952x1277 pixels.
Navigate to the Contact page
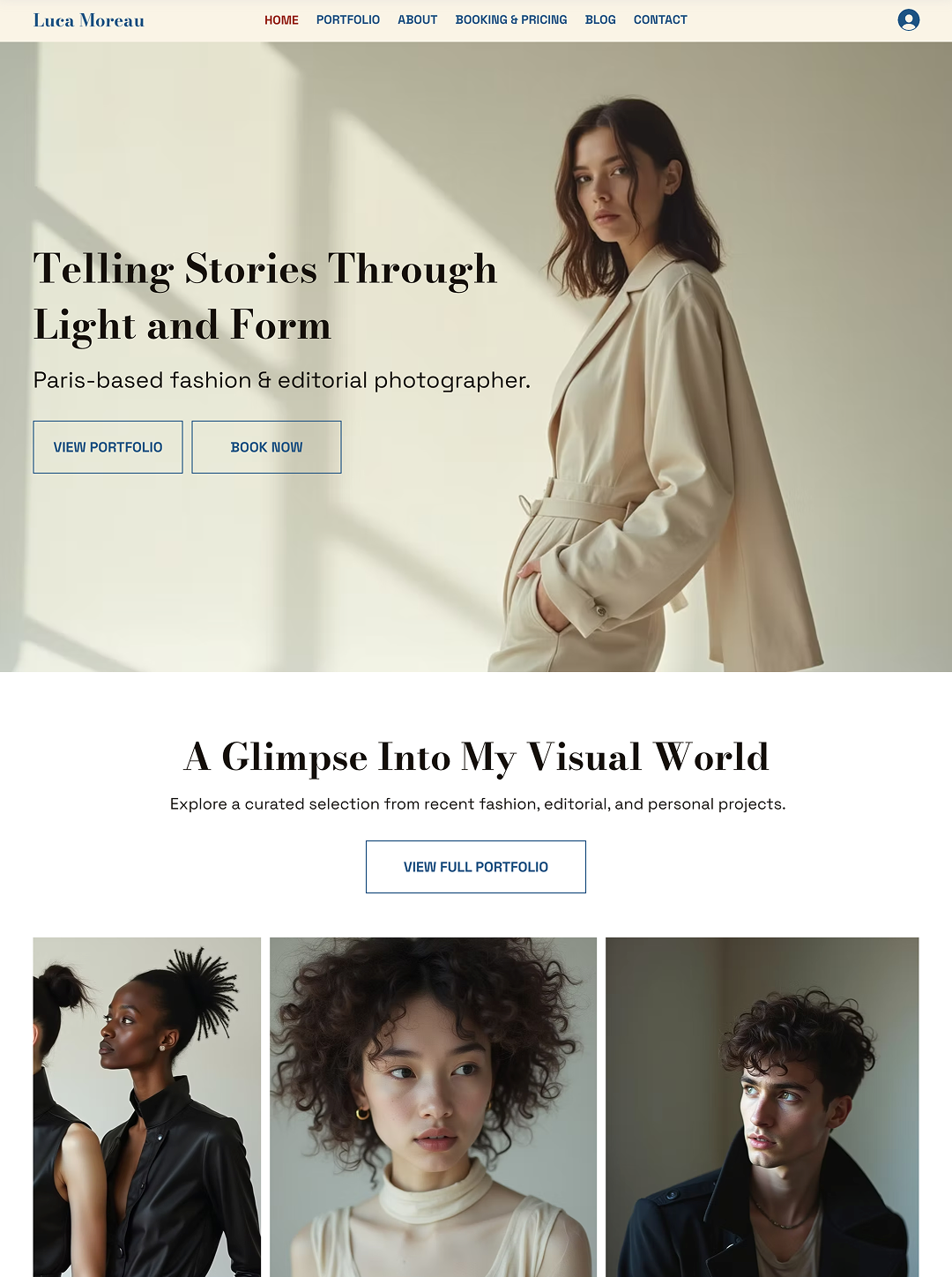[660, 19]
